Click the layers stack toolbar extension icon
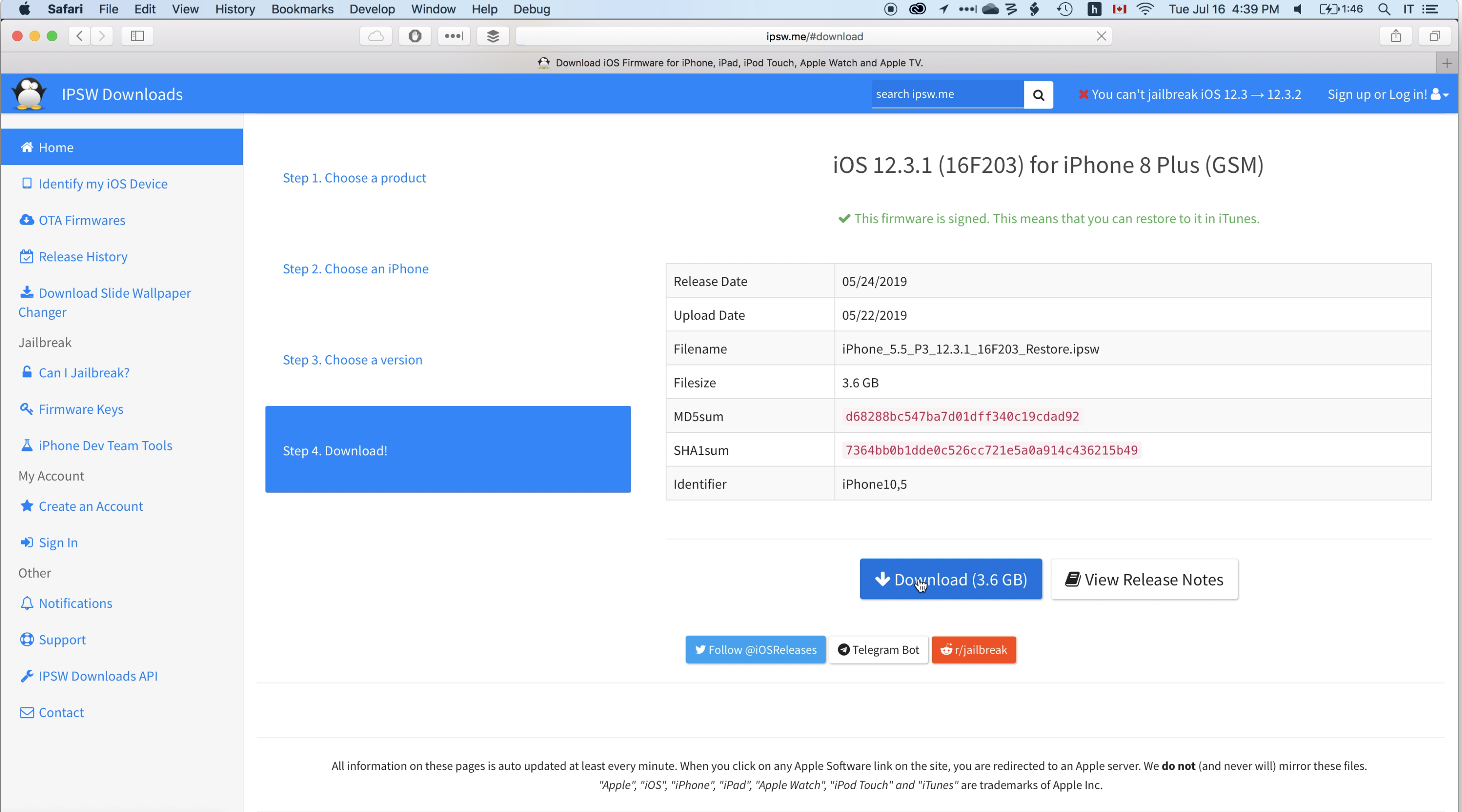 click(x=493, y=36)
